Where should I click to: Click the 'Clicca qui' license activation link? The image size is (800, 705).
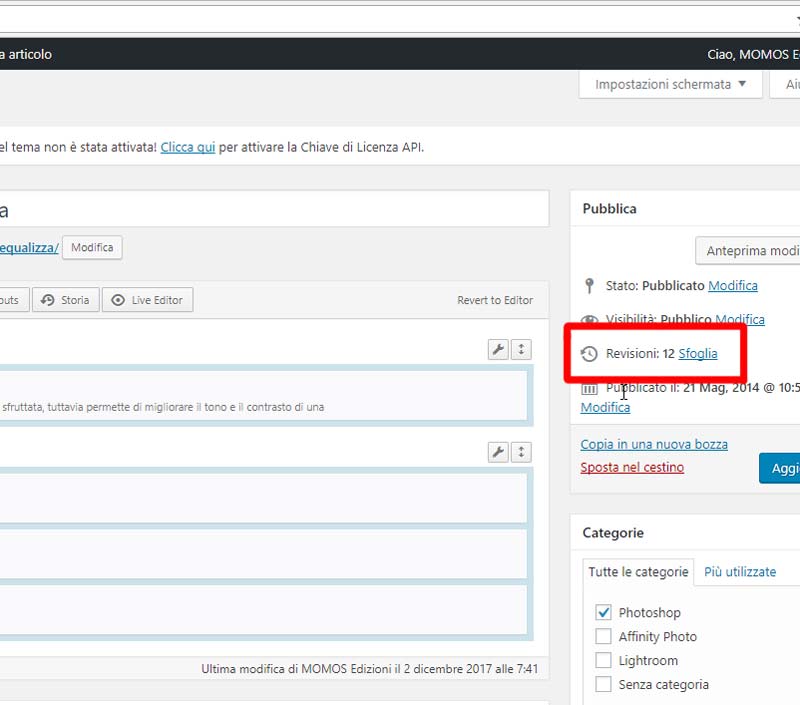(188, 147)
